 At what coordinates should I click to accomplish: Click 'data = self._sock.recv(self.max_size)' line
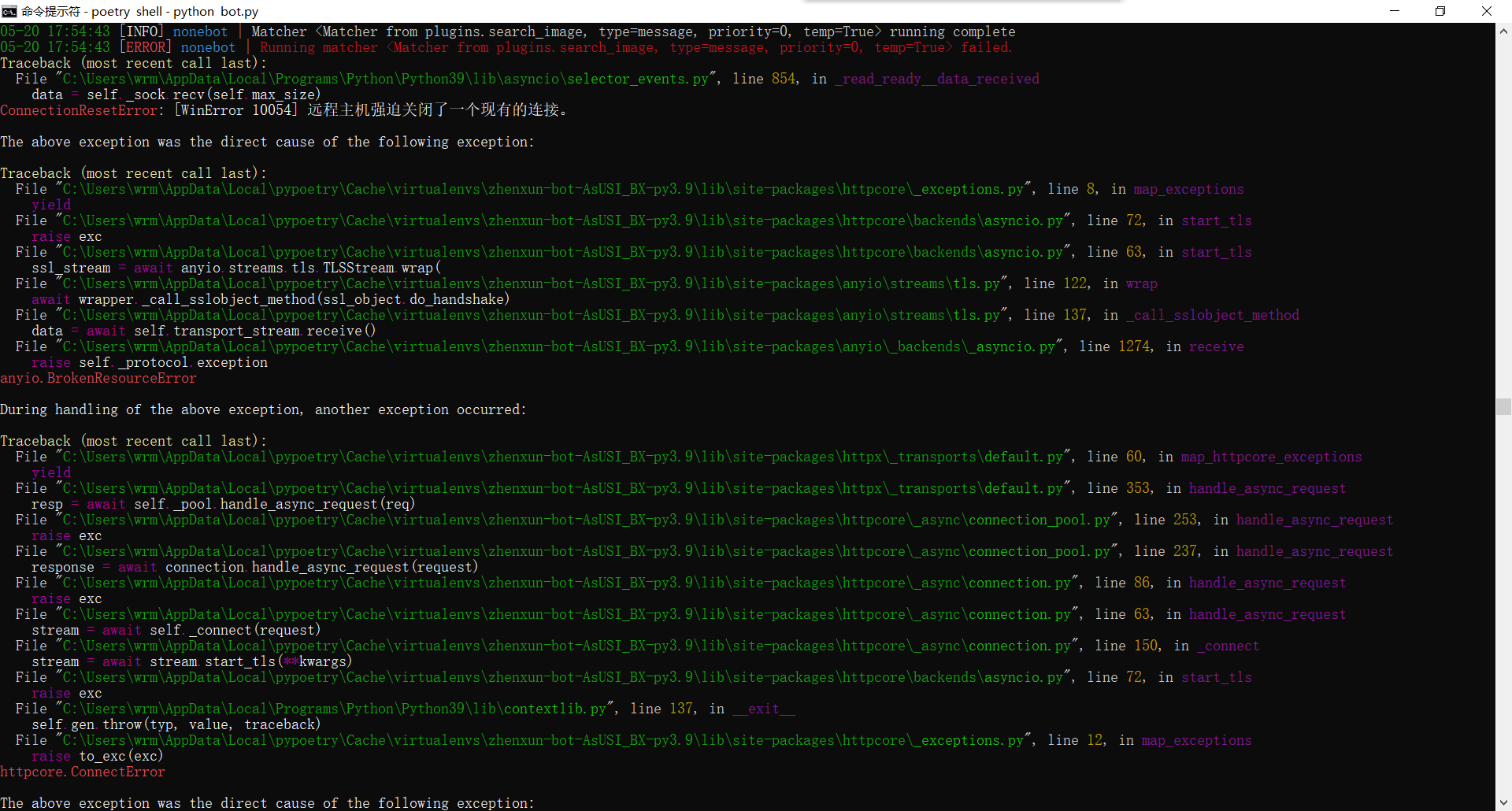[x=176, y=94]
